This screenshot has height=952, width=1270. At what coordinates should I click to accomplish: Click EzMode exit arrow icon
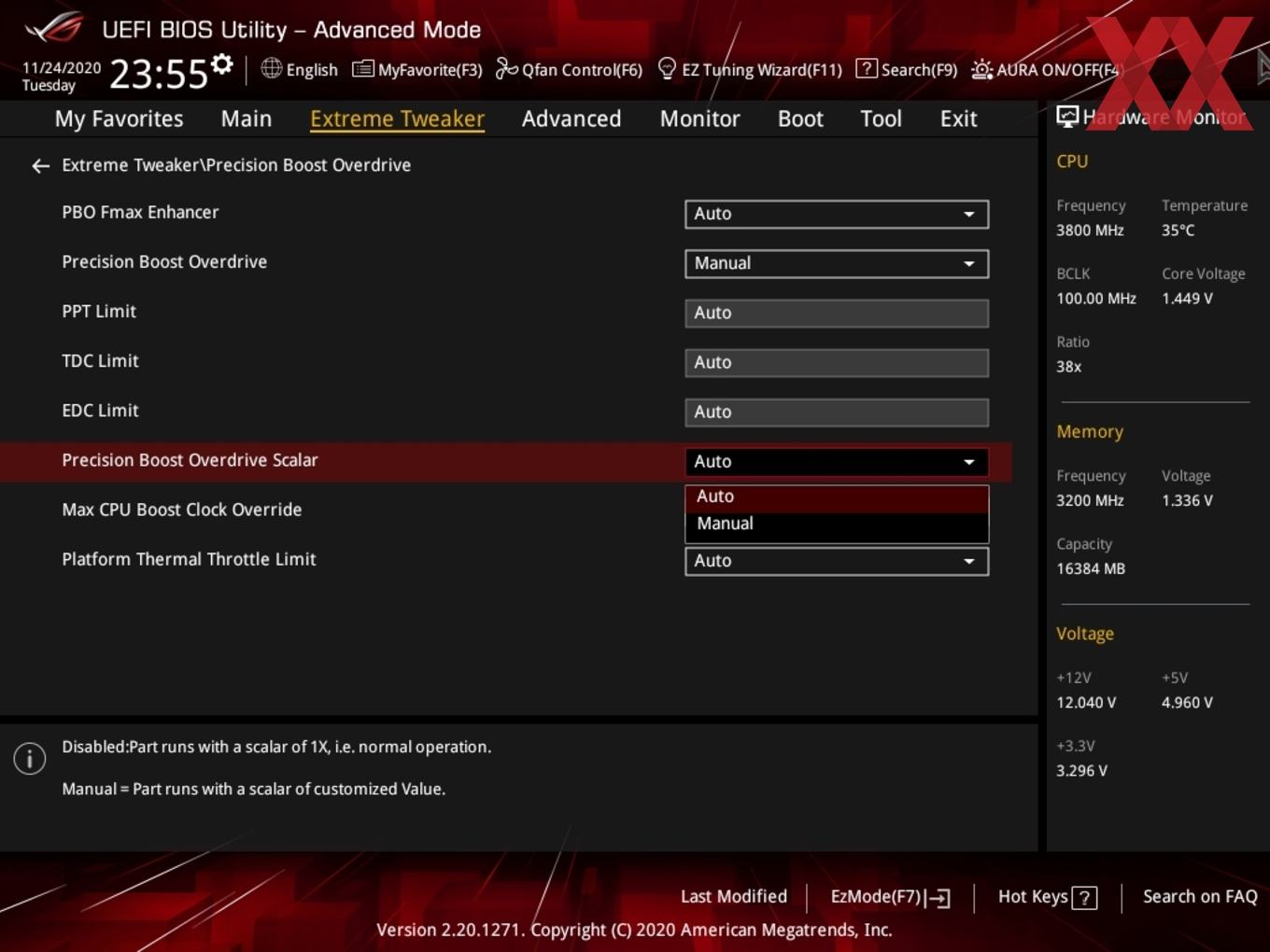(938, 898)
